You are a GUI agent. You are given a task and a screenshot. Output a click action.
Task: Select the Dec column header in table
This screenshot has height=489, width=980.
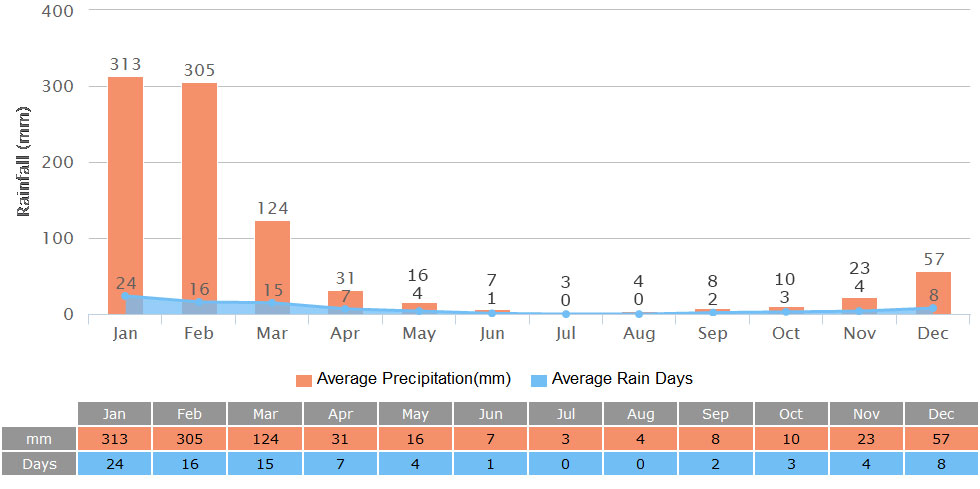pyautogui.click(x=941, y=414)
